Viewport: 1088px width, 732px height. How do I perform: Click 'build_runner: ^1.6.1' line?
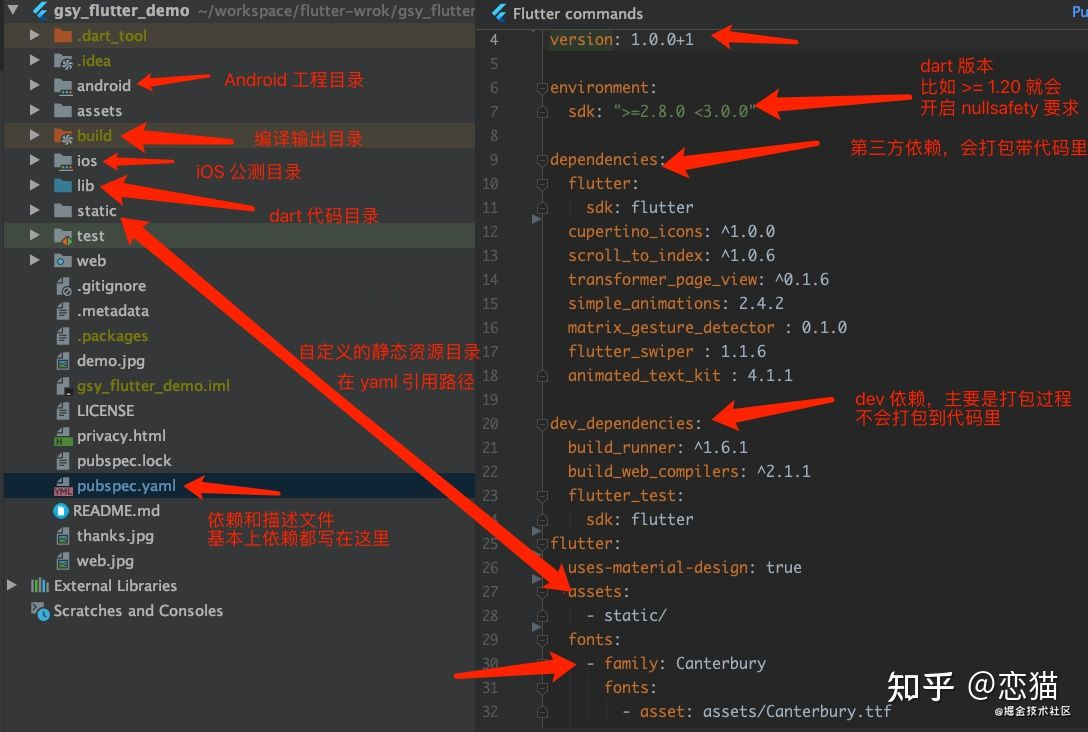point(658,448)
